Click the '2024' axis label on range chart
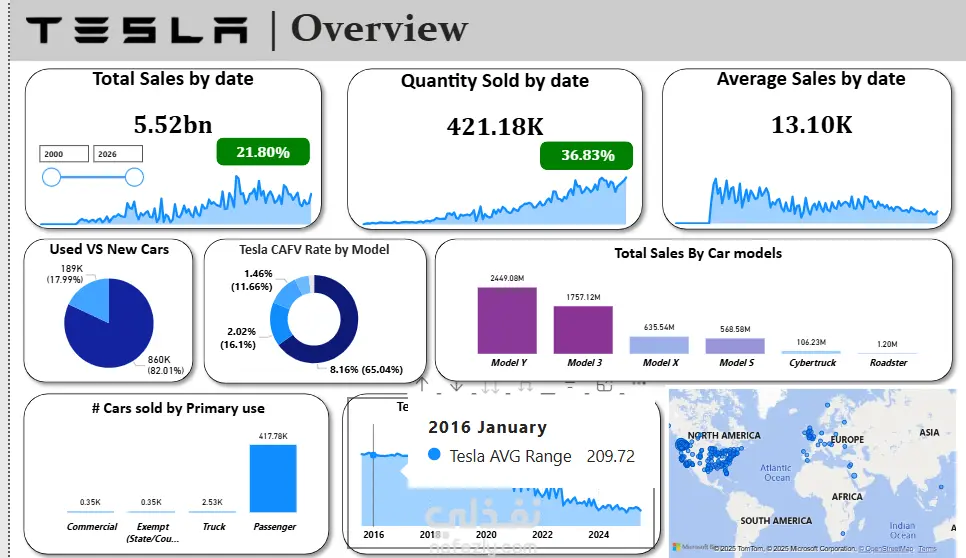This screenshot has height=558, width=966. [598, 535]
